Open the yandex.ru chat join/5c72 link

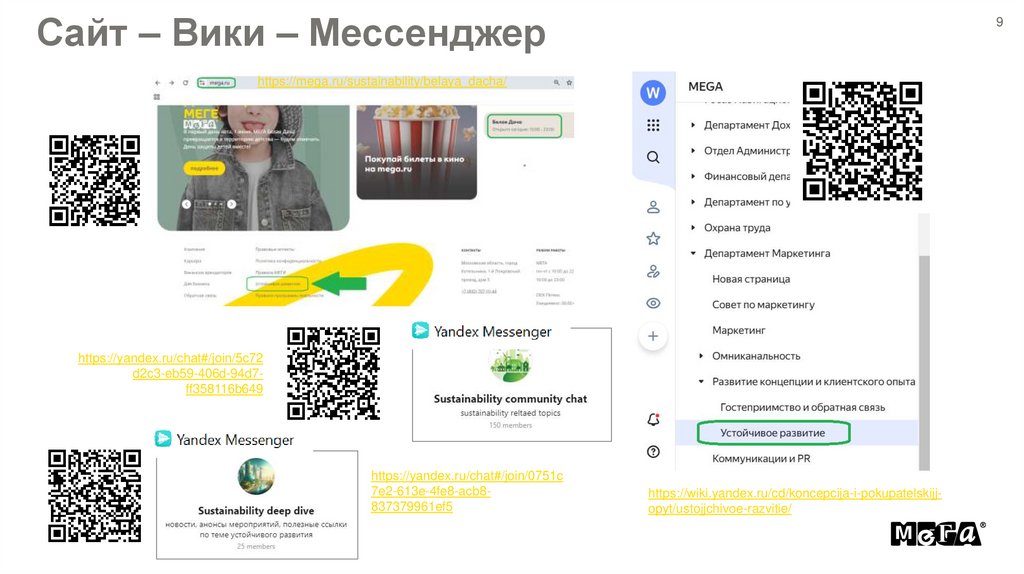(x=170, y=374)
